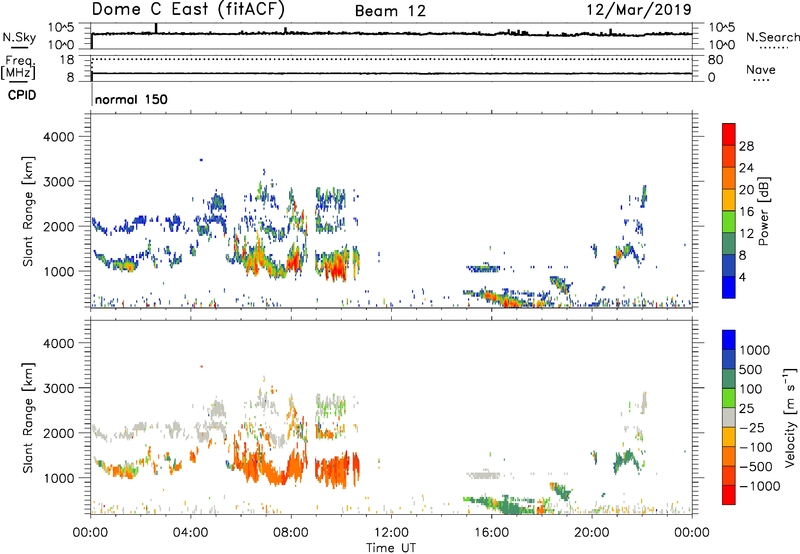This screenshot has height=554, width=800.
Task: Click the "Dome C East (fitACF)" plot title
Action: [188, 9]
